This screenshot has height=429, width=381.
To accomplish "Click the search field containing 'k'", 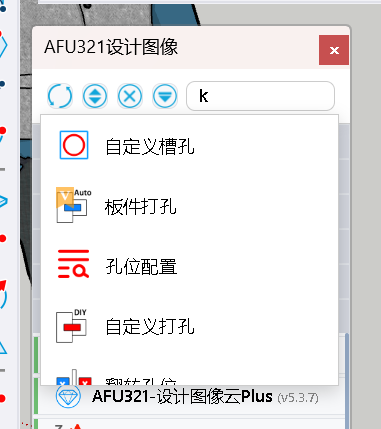I will (x=260, y=96).
